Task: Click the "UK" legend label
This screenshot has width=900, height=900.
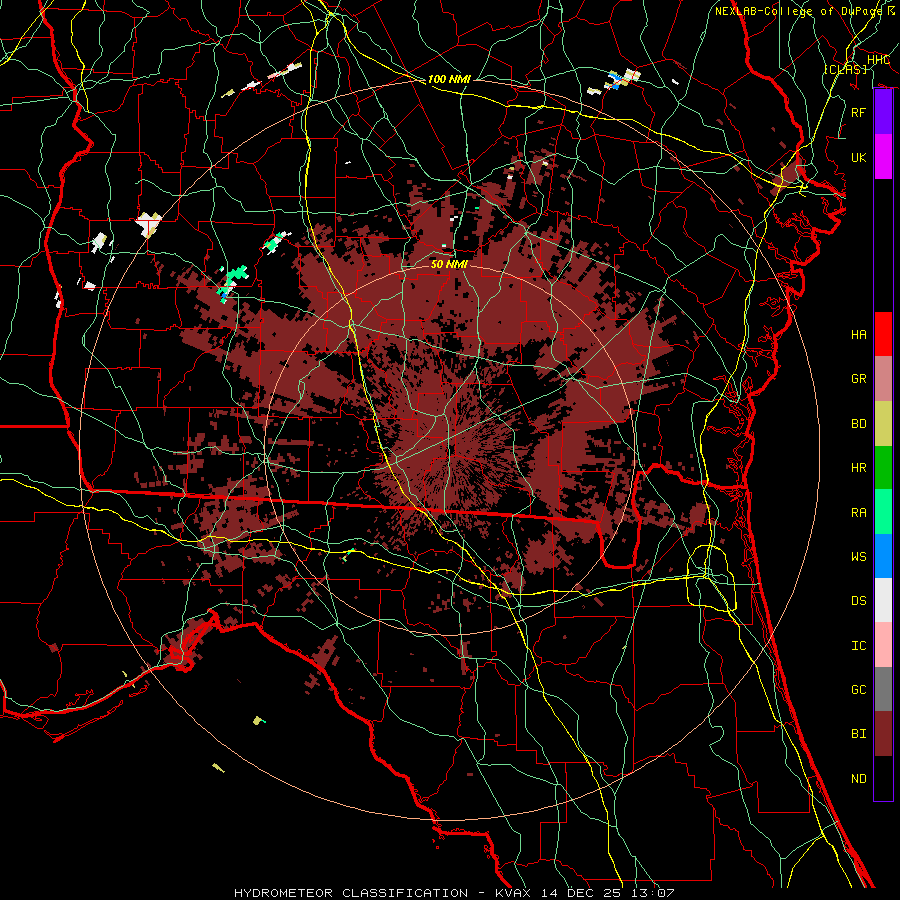Action: pyautogui.click(x=858, y=157)
